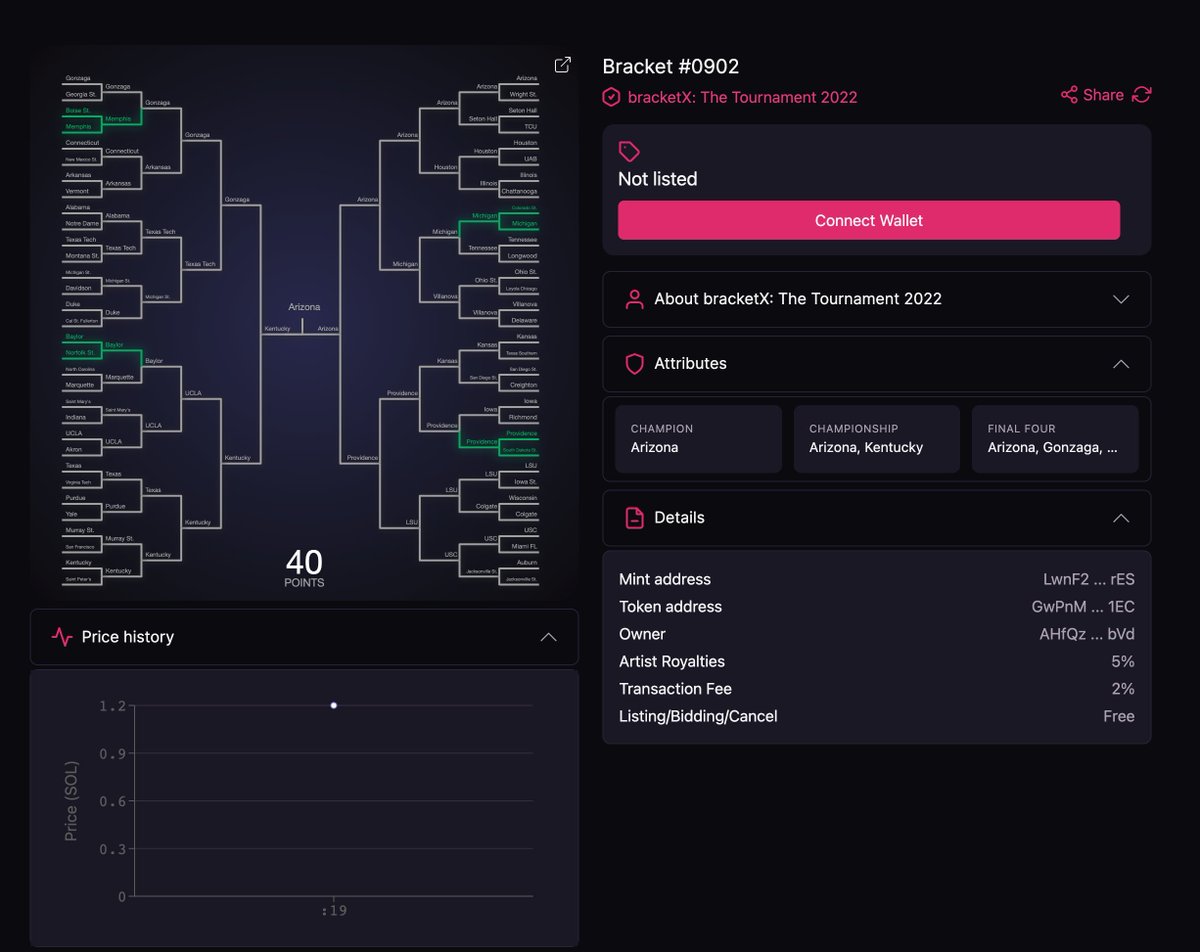Click the Mint address value LwnF2 ... rES
1200x952 pixels.
(1089, 579)
